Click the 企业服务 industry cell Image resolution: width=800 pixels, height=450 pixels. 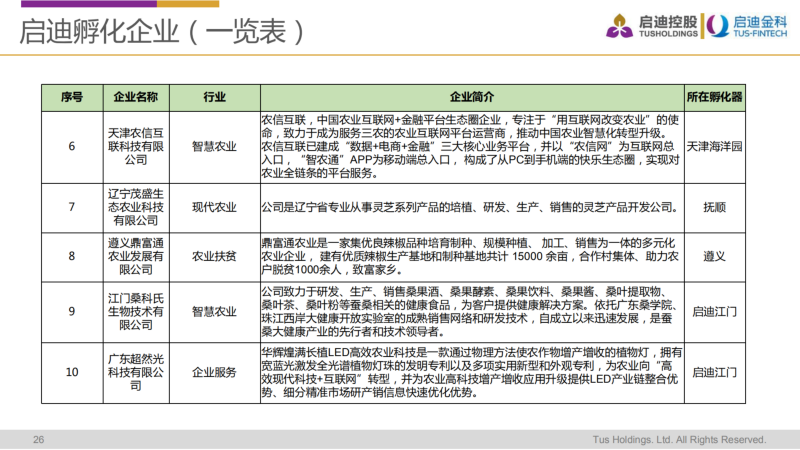(x=214, y=372)
